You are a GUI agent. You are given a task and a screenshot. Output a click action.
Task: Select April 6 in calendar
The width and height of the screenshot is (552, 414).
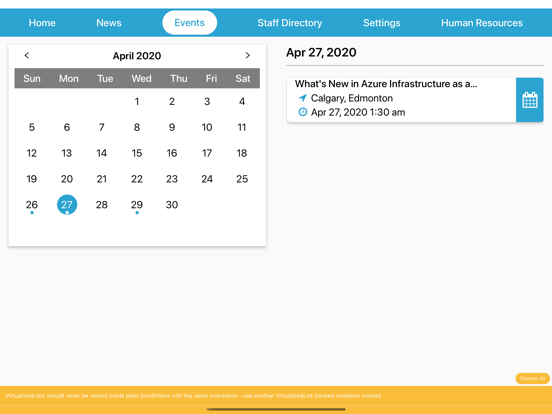[67, 127]
